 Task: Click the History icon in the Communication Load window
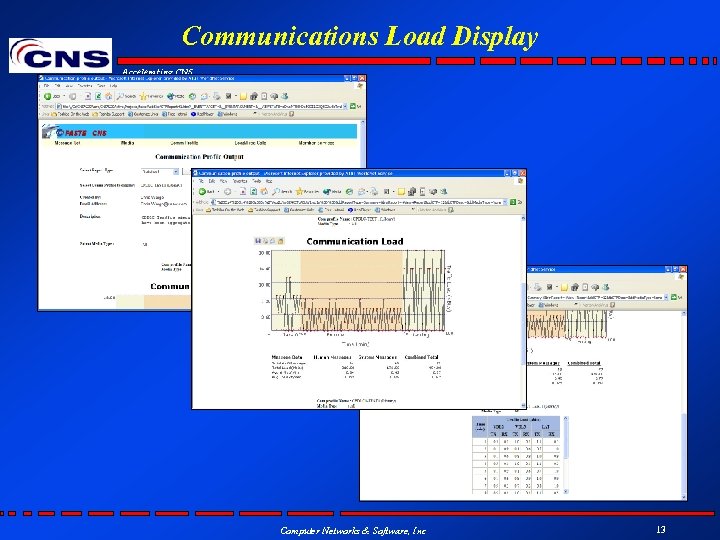[349, 191]
